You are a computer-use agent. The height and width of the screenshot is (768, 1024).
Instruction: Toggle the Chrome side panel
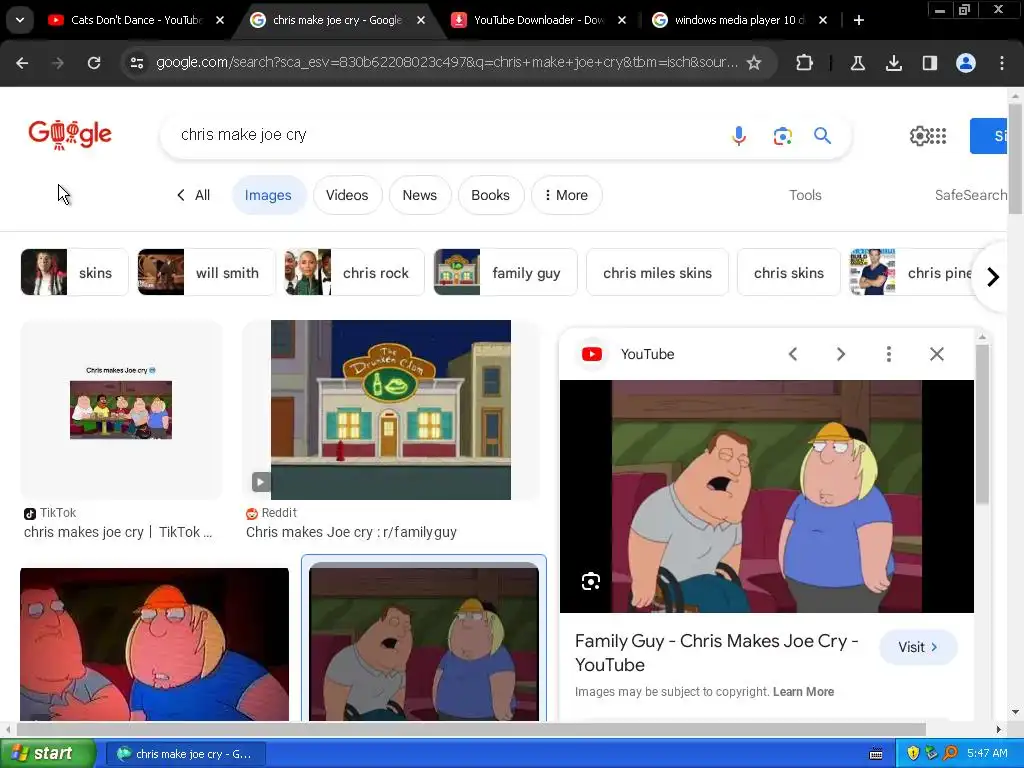coord(929,63)
